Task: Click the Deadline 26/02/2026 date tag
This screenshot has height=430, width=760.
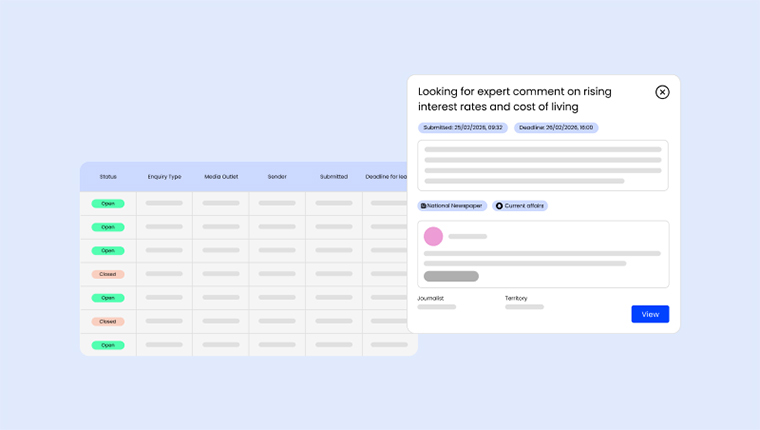Action: [x=556, y=128]
